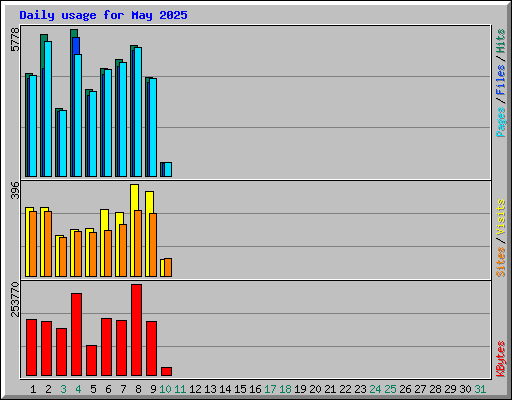The image size is (512, 400).
Task: Click day 8 on the x-axis
Action: [138, 389]
